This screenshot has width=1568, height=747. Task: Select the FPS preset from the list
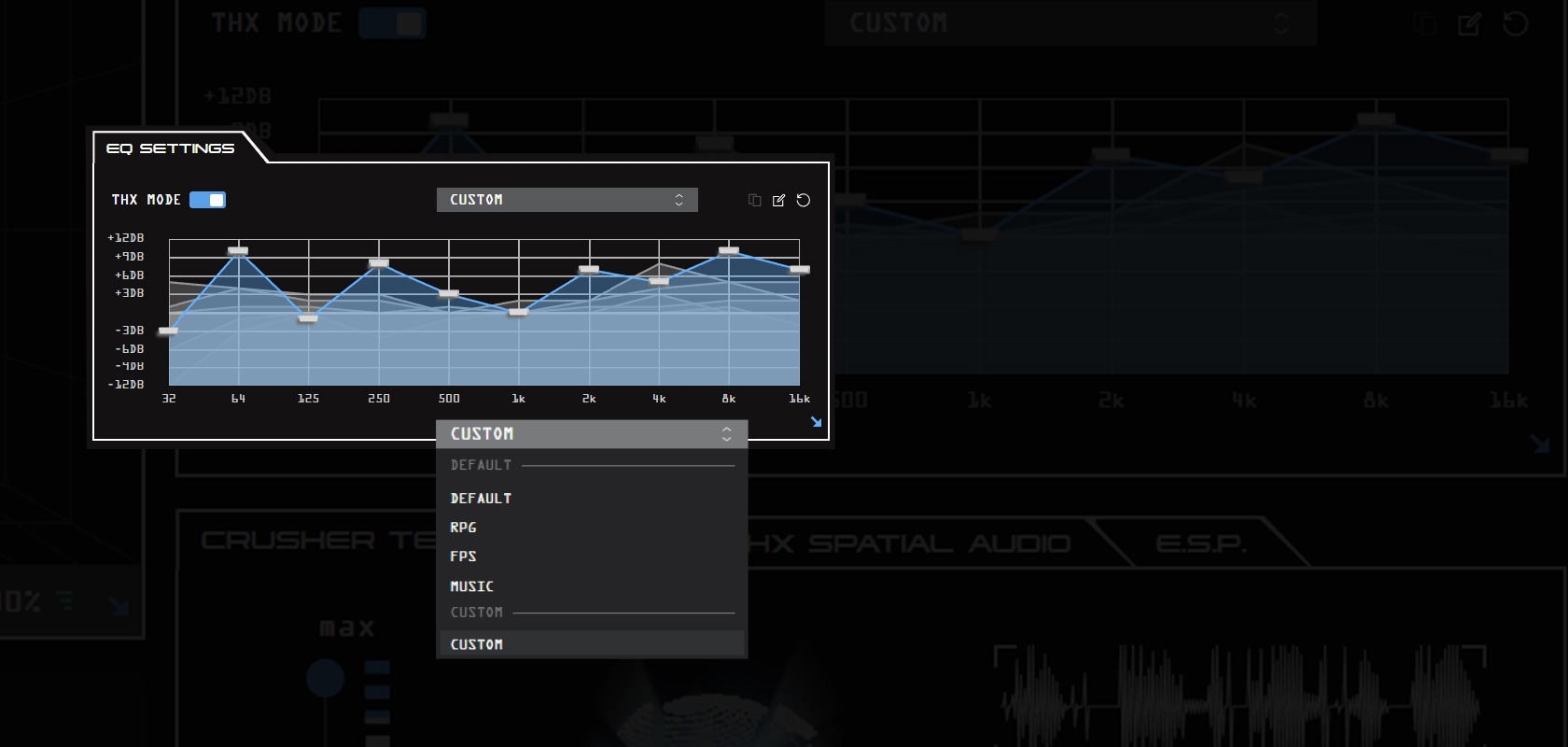(x=464, y=557)
